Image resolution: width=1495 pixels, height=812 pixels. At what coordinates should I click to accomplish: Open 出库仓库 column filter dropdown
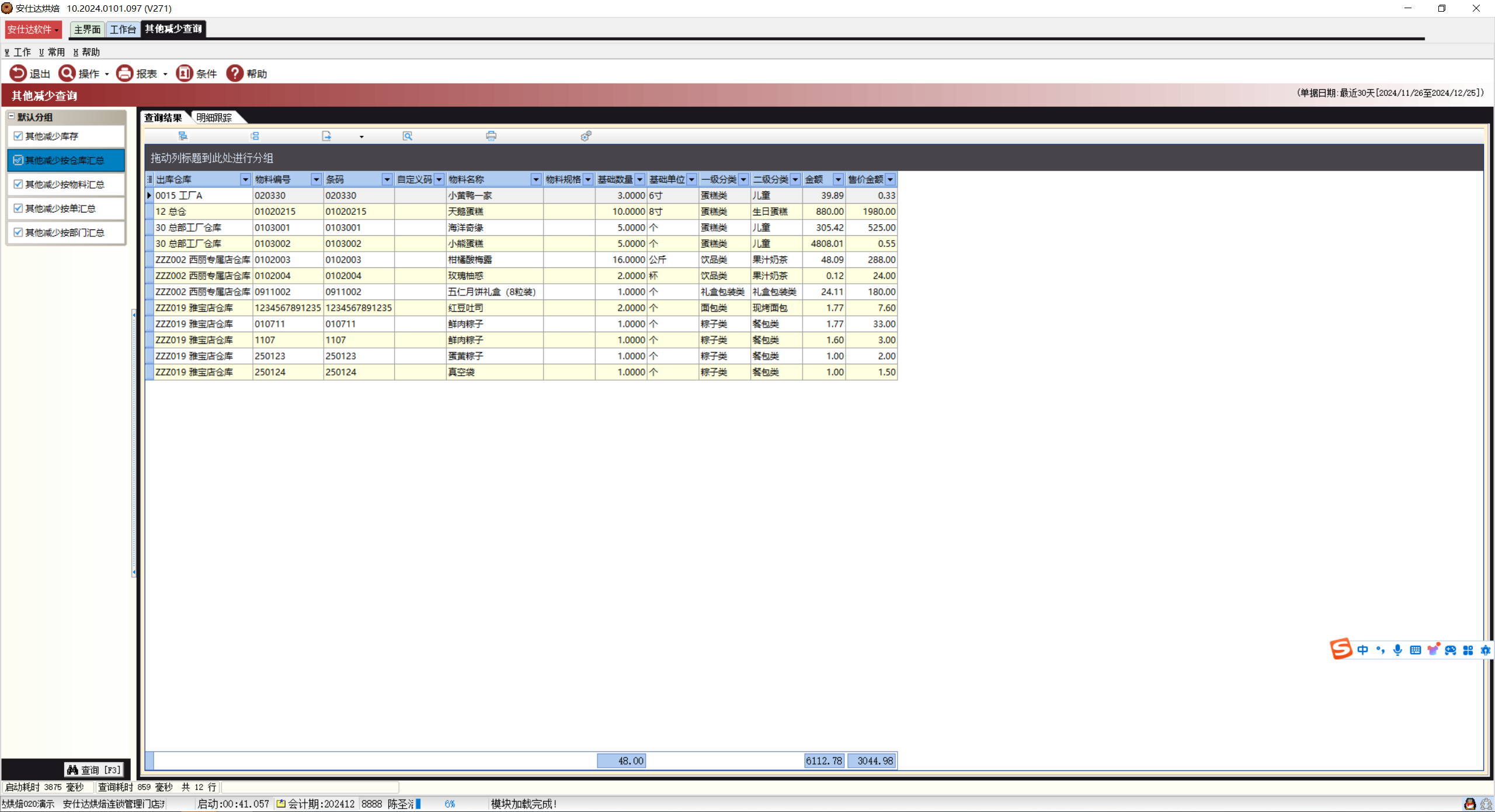point(245,180)
